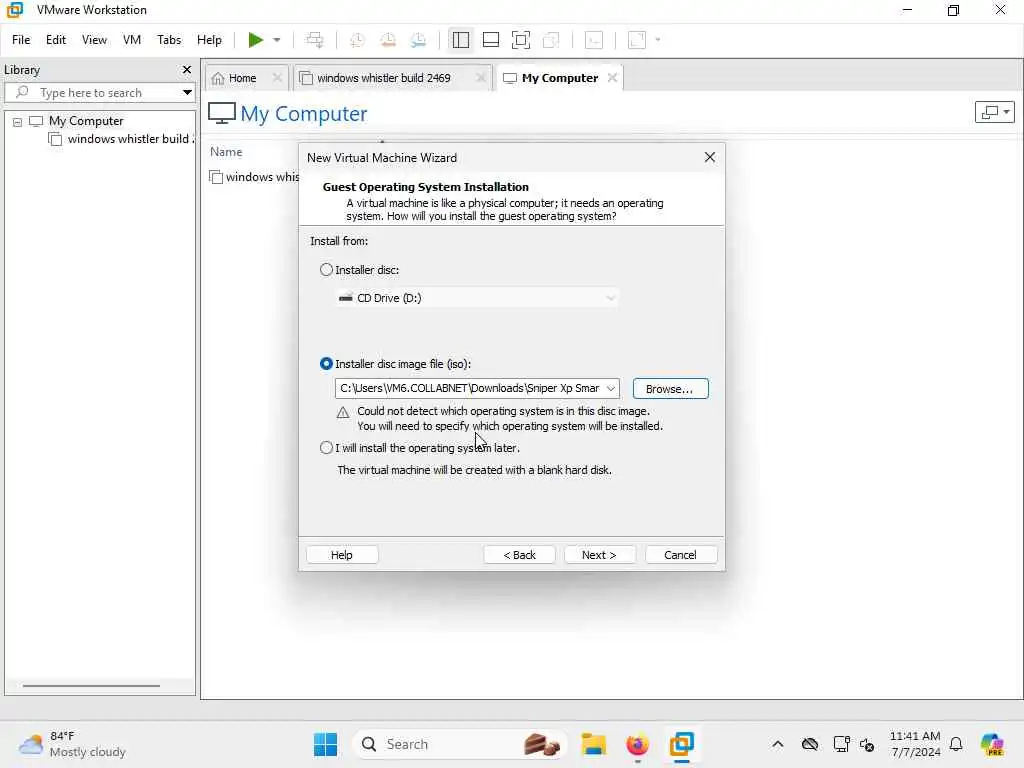Show hidden system tray icons
1024x768 pixels.
777,744
